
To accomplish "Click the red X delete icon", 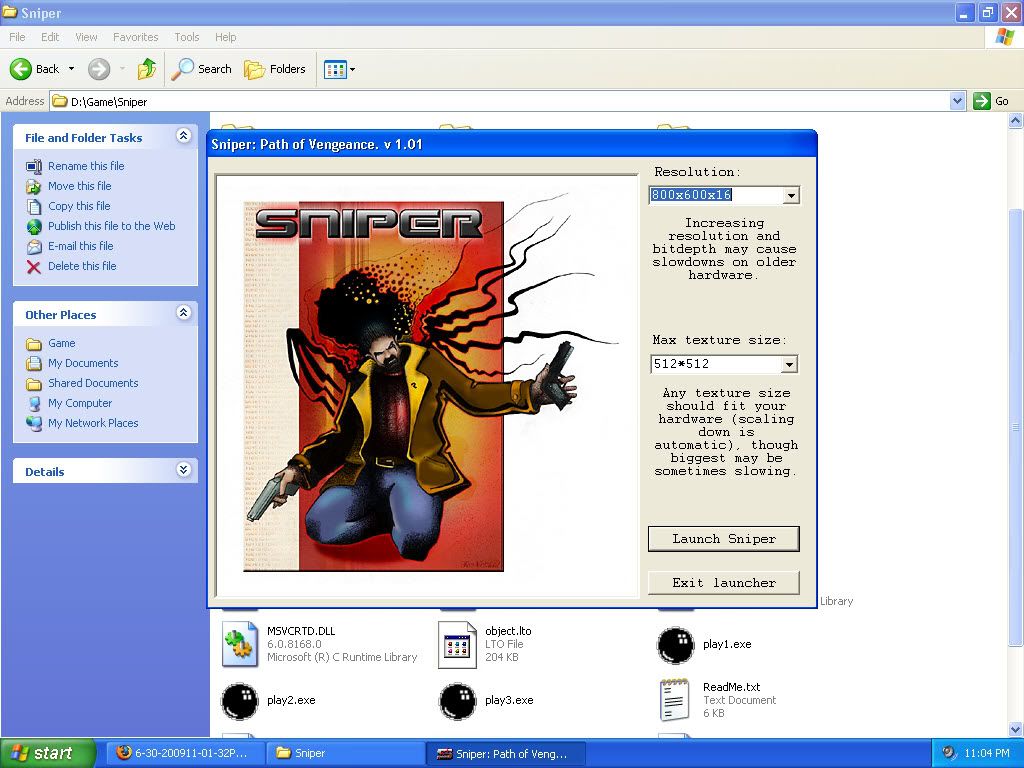I will coord(34,266).
